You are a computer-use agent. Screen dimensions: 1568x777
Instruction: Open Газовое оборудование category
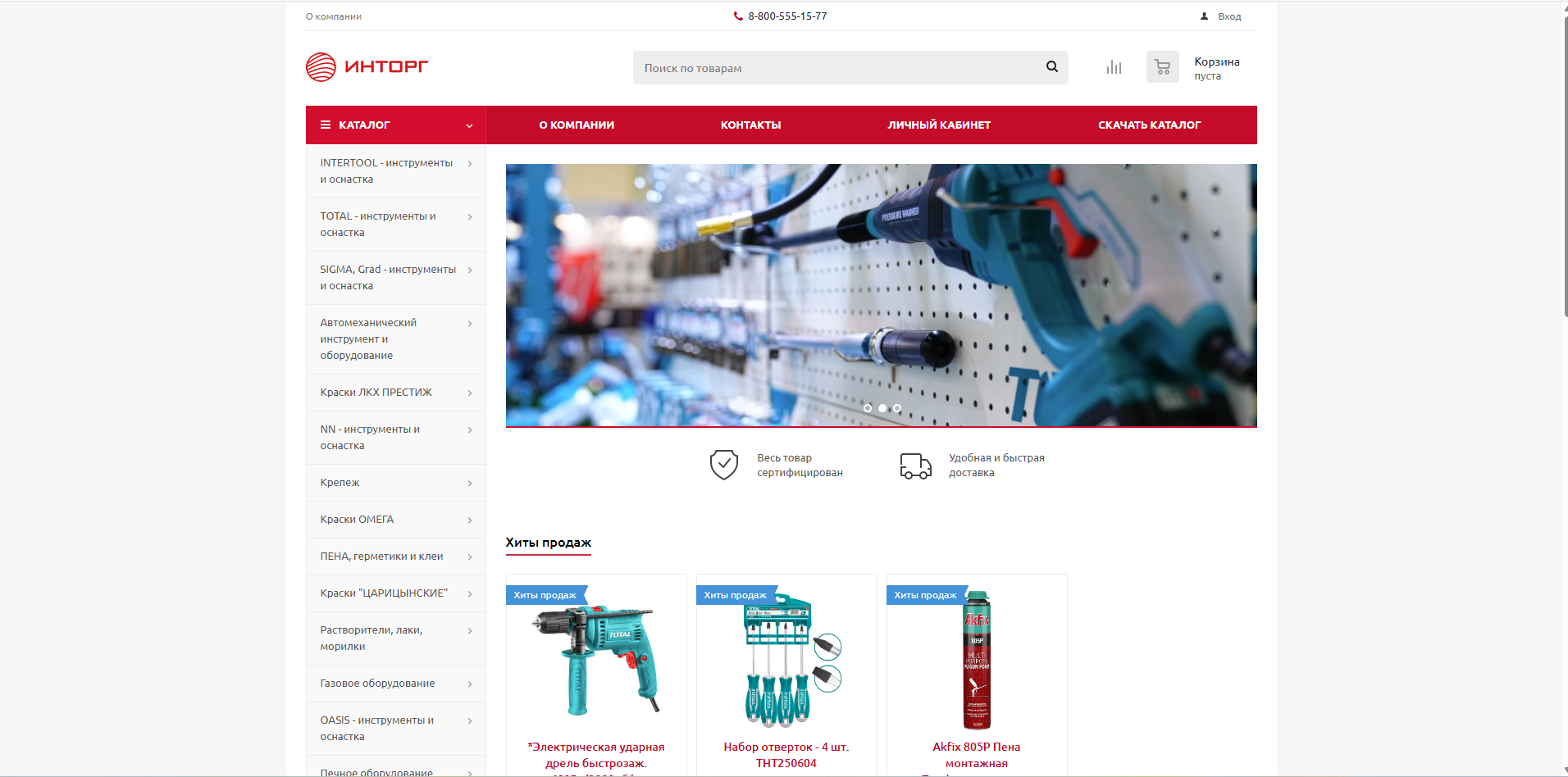pos(377,684)
